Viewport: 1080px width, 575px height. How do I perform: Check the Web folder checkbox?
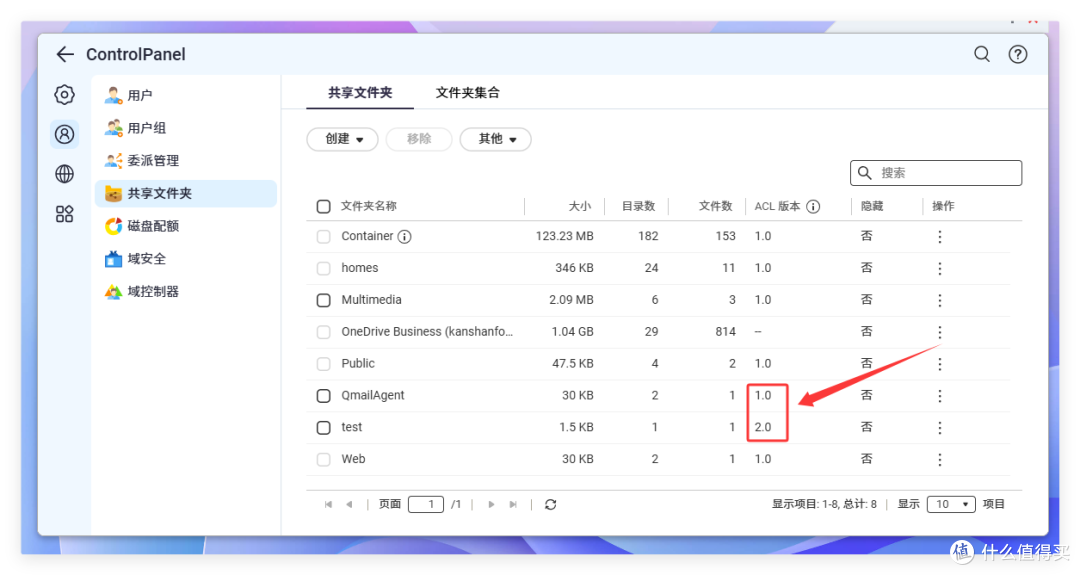click(x=323, y=459)
